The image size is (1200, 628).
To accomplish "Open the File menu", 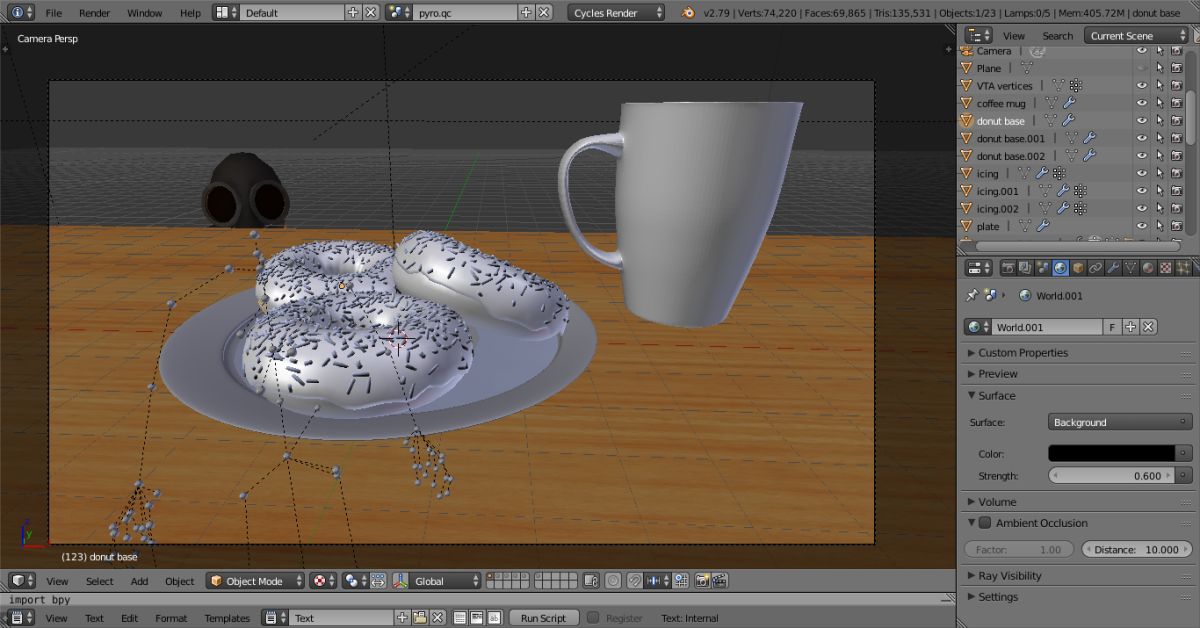I will coord(53,13).
